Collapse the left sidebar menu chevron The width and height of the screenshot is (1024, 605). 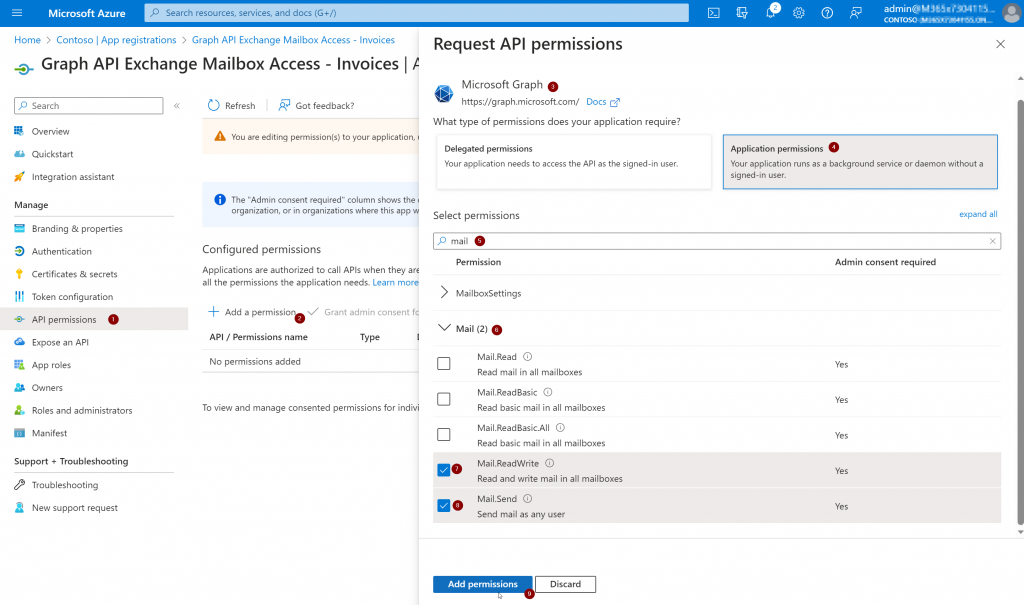(177, 106)
